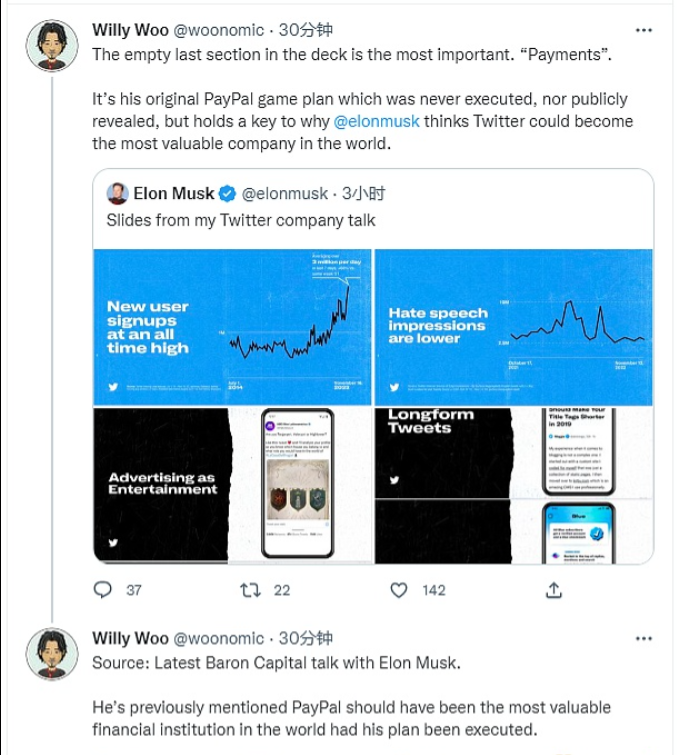Viewport: 678px width, 755px height.
Task: Click the 142 likes count
Action: 433,590
